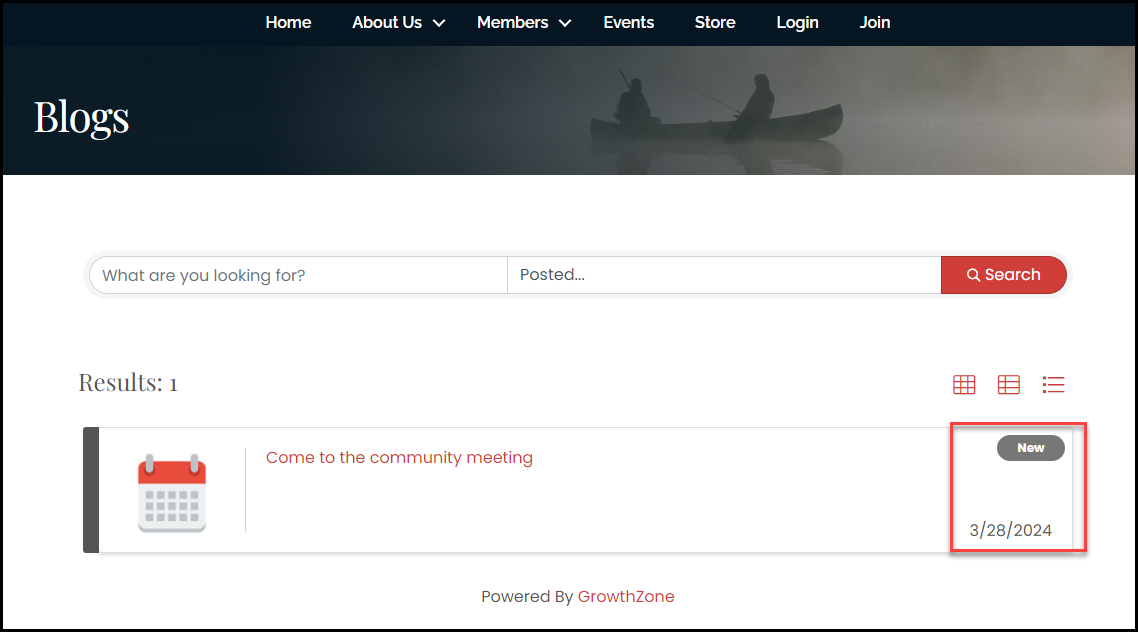
Task: Open the Events menu item
Action: click(x=628, y=22)
